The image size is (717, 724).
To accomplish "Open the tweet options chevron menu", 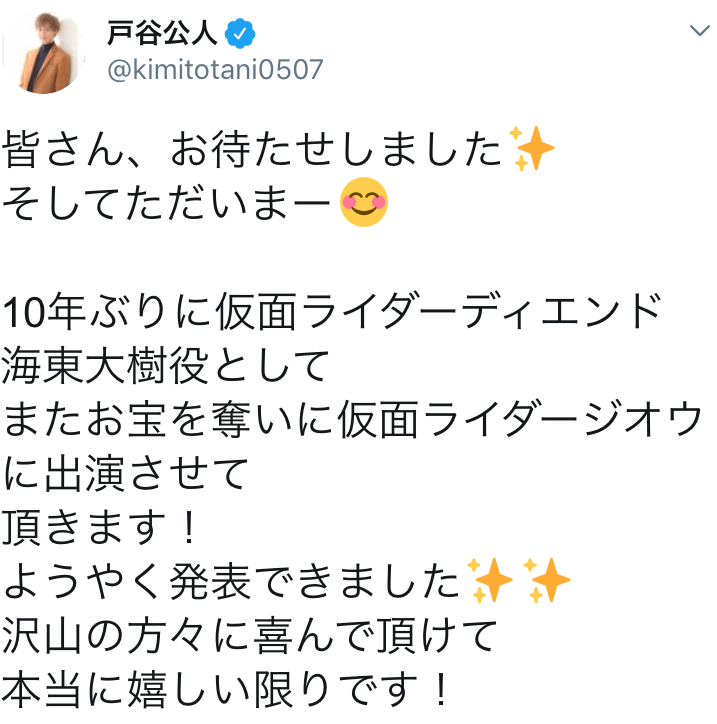I will pyautogui.click(x=699, y=31).
